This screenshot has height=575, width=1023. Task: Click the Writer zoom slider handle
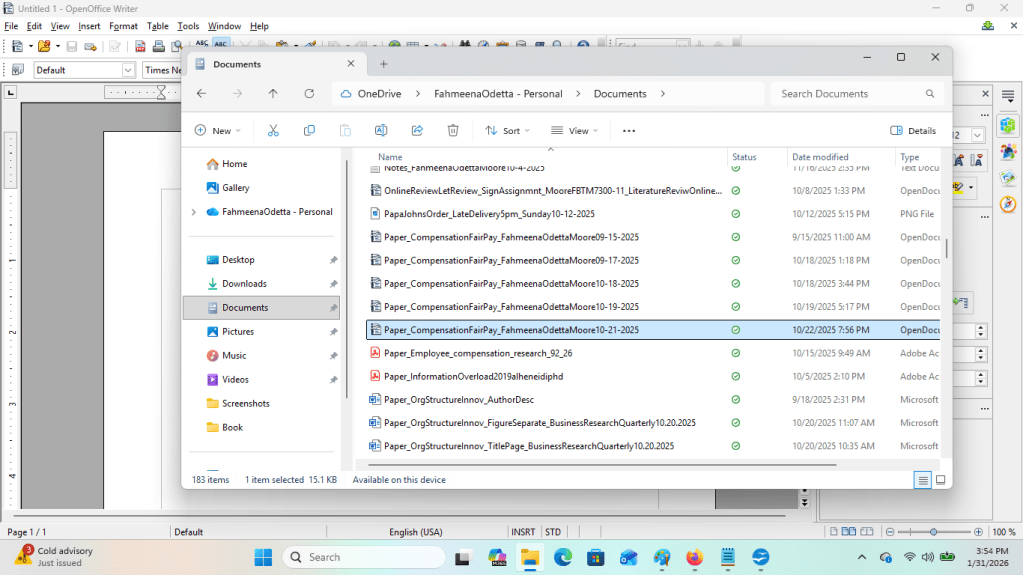point(933,532)
